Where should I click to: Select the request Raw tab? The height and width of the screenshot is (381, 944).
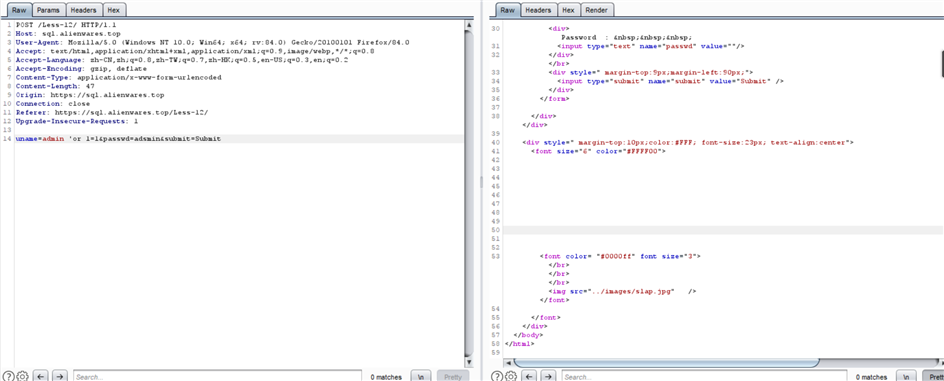19,10
